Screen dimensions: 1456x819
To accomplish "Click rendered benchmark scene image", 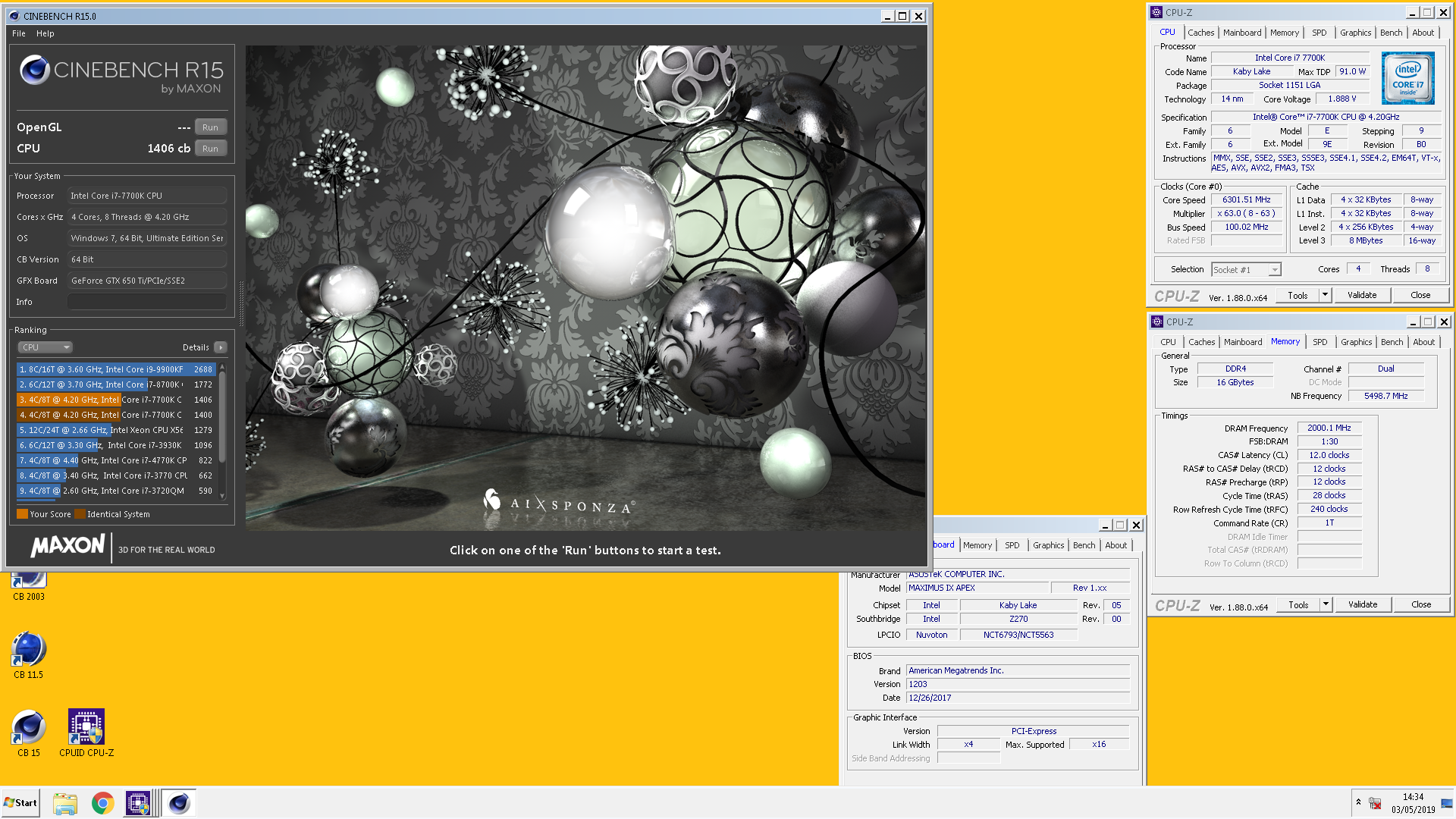I will pyautogui.click(x=585, y=288).
